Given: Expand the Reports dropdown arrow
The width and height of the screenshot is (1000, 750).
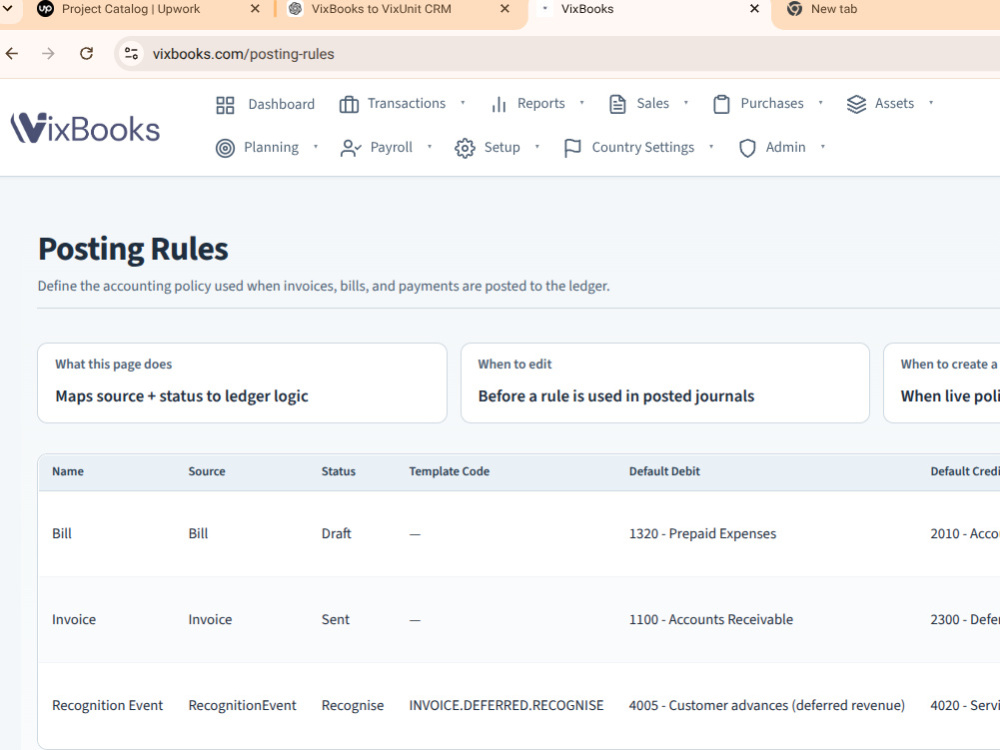Looking at the screenshot, I should [582, 103].
